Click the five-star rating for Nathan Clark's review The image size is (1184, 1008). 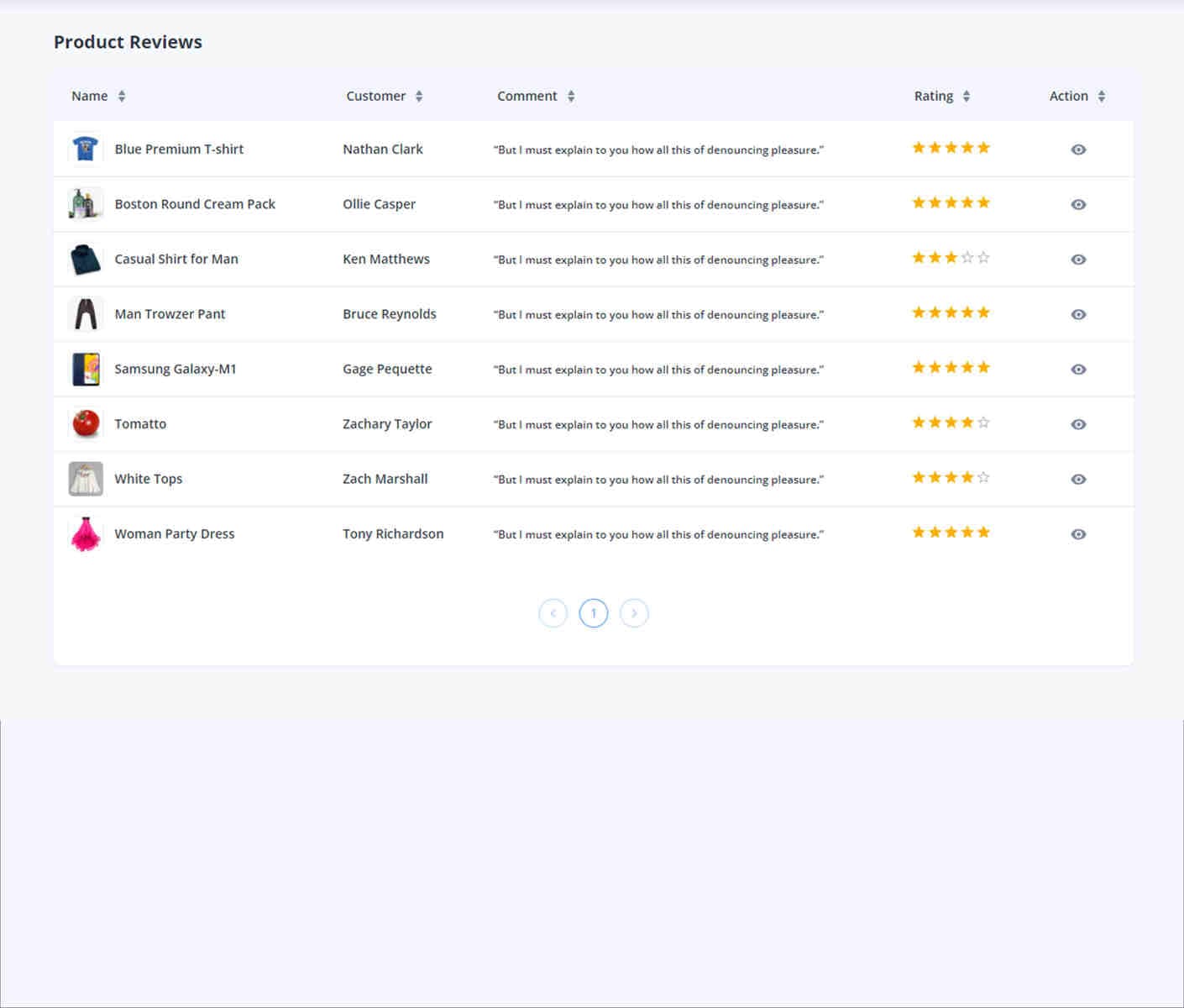click(x=951, y=147)
